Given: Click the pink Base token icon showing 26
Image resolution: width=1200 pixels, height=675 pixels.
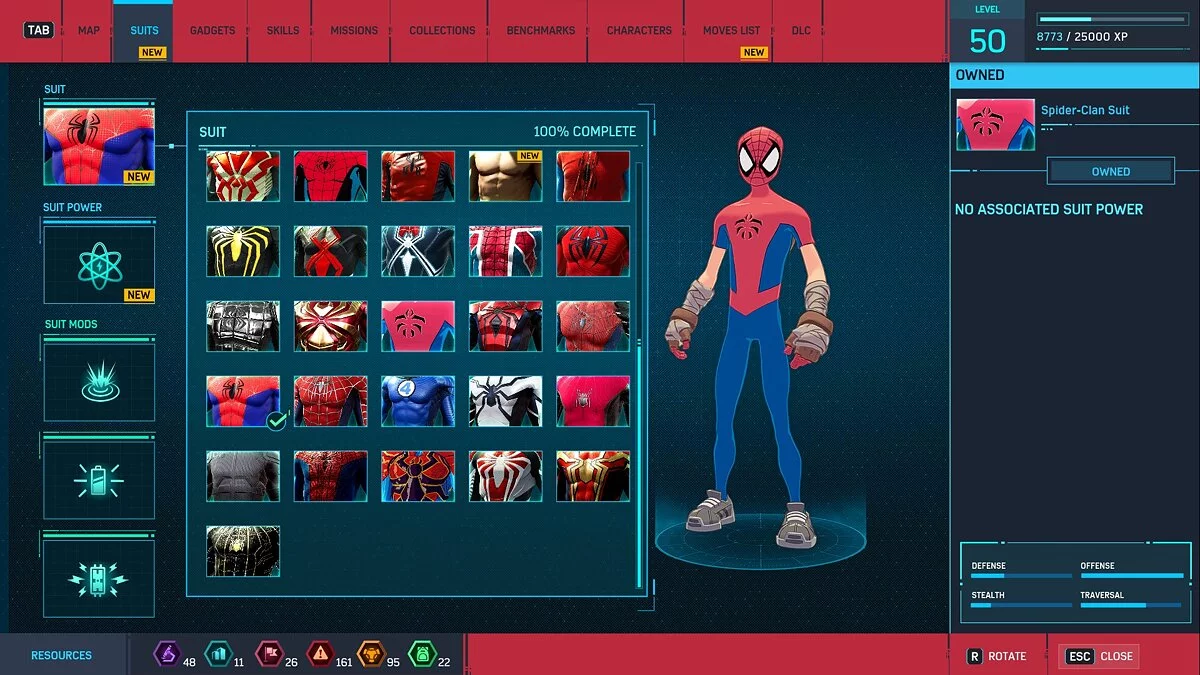Looking at the screenshot, I should coord(268,655).
